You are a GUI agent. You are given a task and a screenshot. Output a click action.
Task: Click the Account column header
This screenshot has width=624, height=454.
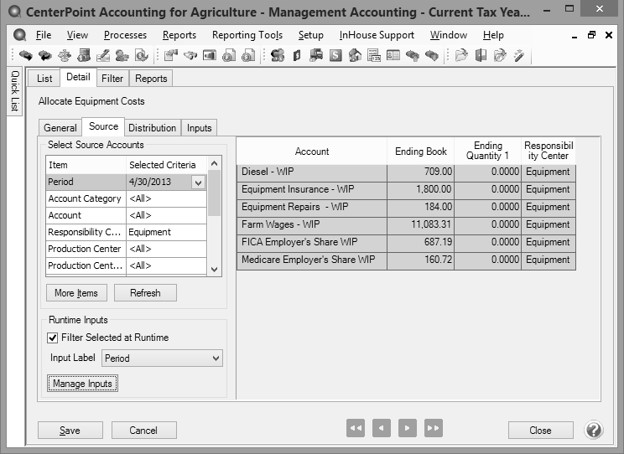(312, 151)
